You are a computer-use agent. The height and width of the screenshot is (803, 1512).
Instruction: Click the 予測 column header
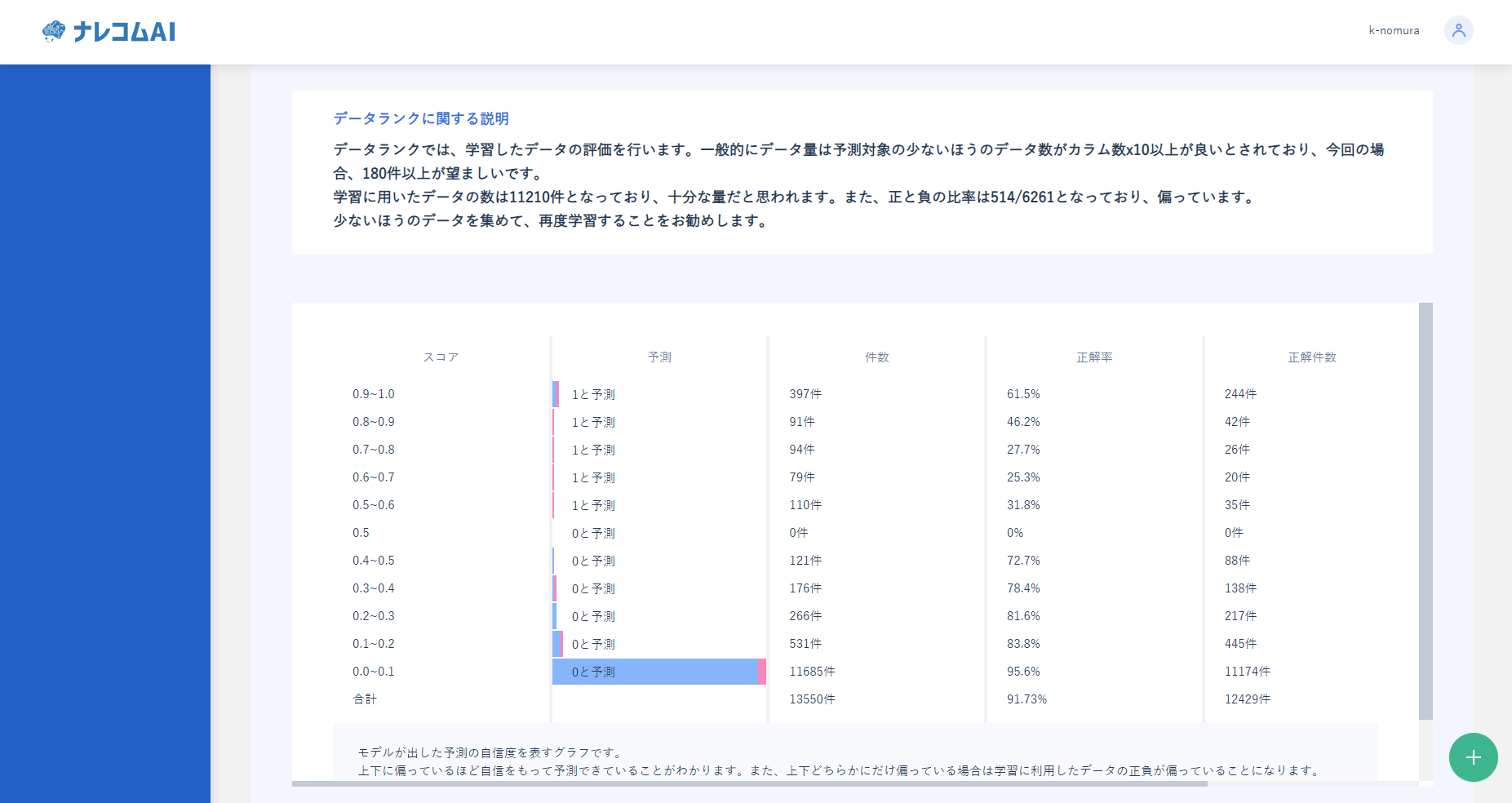point(659,357)
